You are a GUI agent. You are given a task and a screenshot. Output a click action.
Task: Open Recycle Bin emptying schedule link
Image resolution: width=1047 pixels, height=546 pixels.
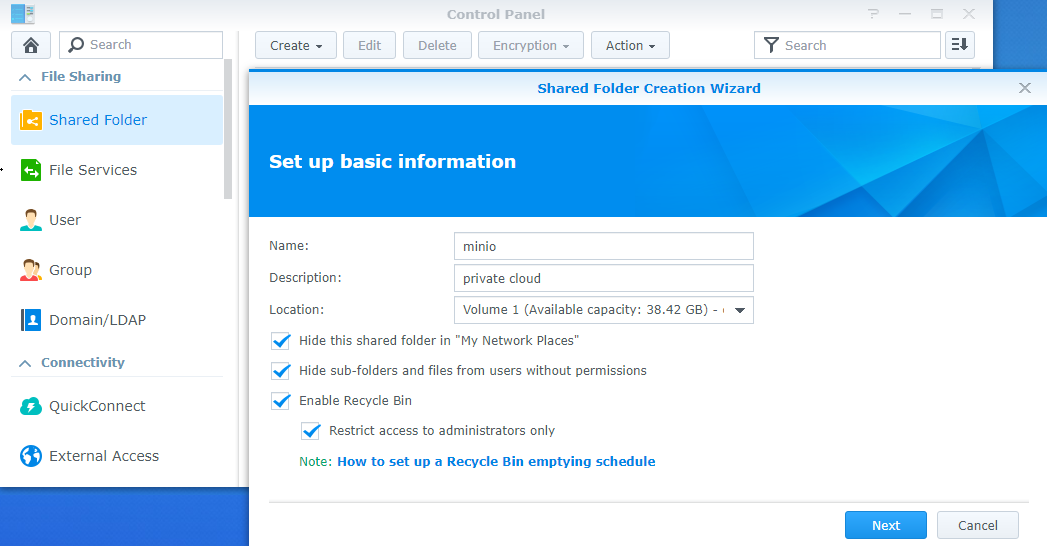[496, 461]
